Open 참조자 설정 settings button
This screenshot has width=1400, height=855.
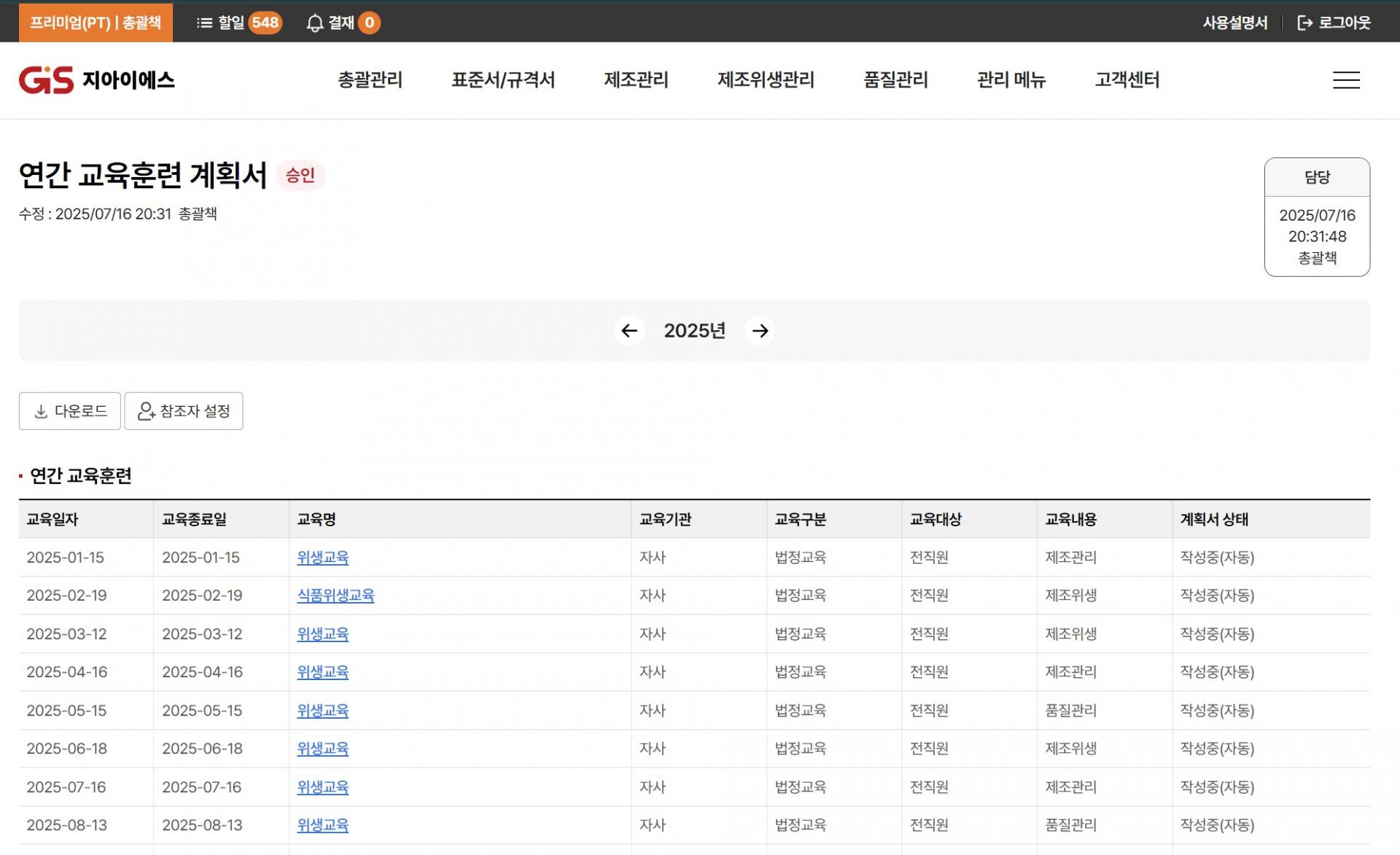(184, 411)
